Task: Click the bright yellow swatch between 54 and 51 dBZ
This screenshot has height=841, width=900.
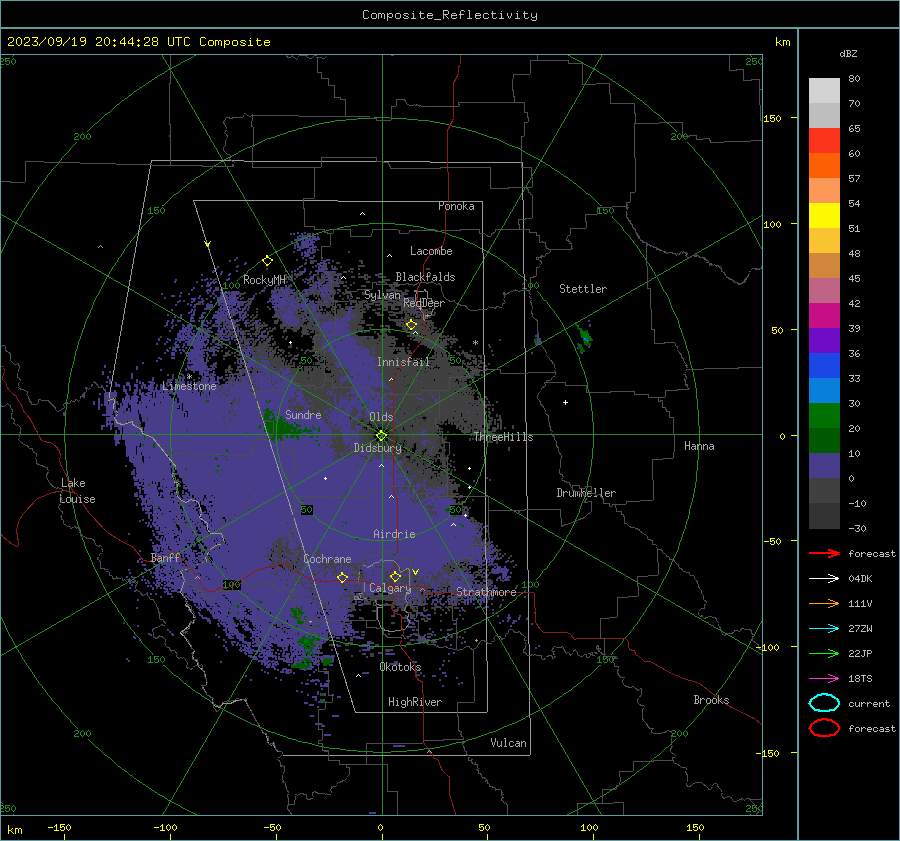Action: (824, 216)
